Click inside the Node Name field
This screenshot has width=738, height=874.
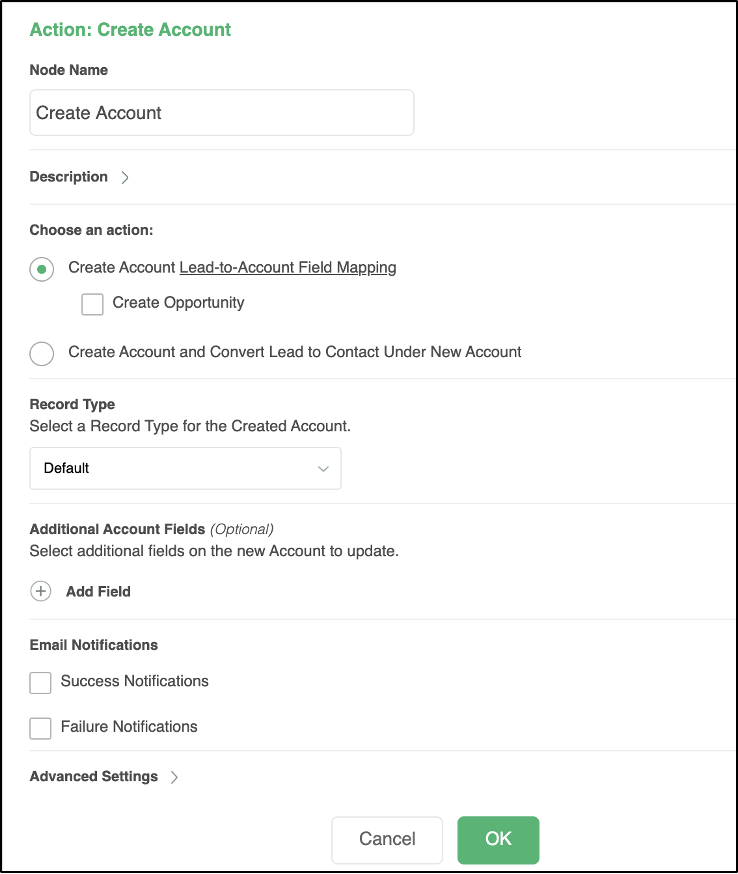click(220, 113)
